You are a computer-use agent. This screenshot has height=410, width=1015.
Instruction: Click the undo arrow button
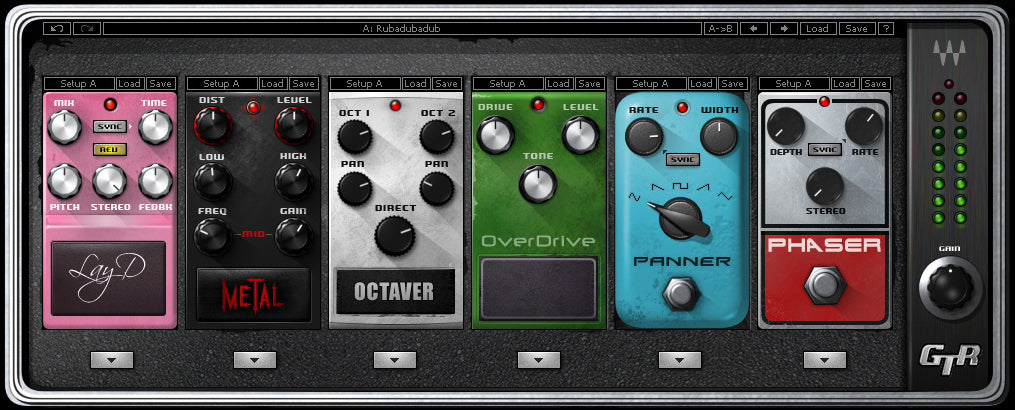[57, 28]
